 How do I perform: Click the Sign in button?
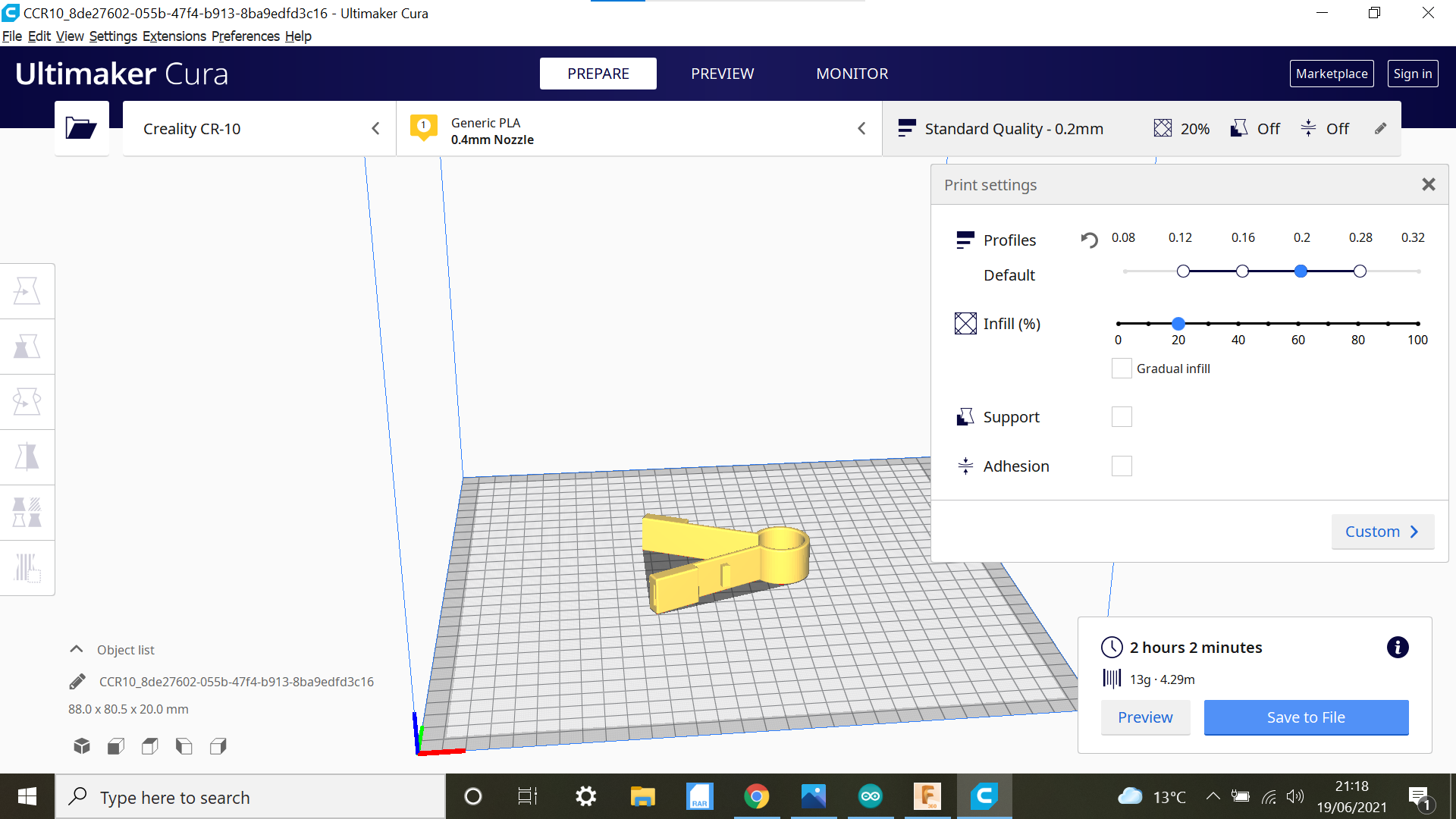pos(1413,74)
